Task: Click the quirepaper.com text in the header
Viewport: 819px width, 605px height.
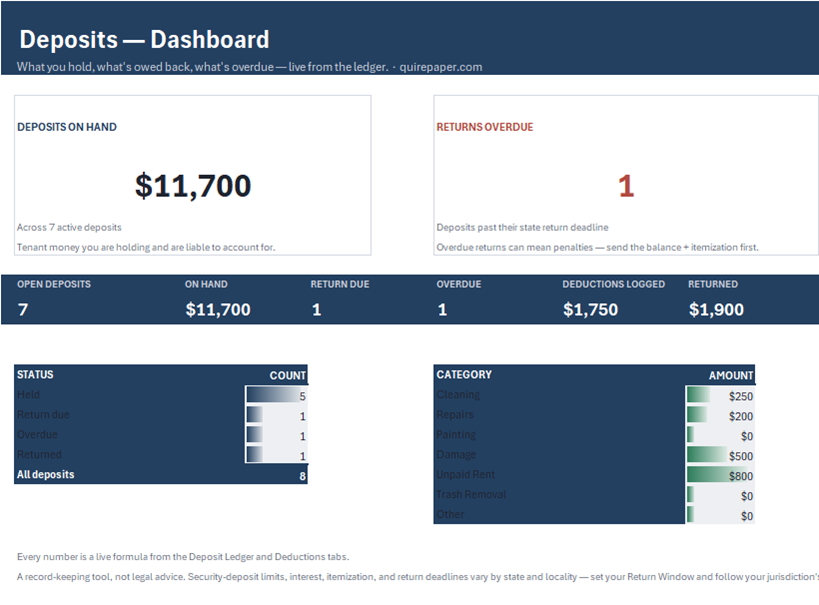Action: pyautogui.click(x=441, y=67)
